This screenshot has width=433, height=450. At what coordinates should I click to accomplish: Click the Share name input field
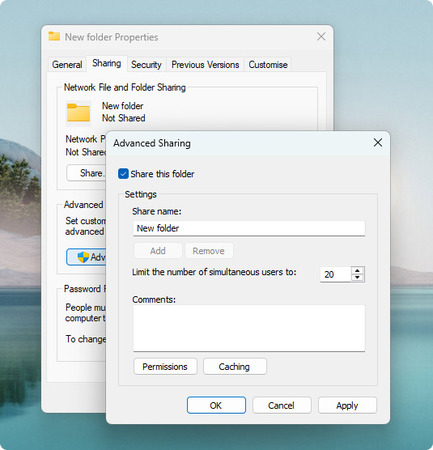(249, 228)
